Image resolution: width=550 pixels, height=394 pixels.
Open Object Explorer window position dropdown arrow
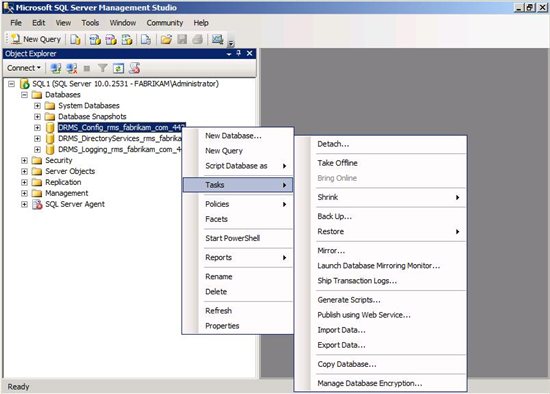tap(229, 54)
